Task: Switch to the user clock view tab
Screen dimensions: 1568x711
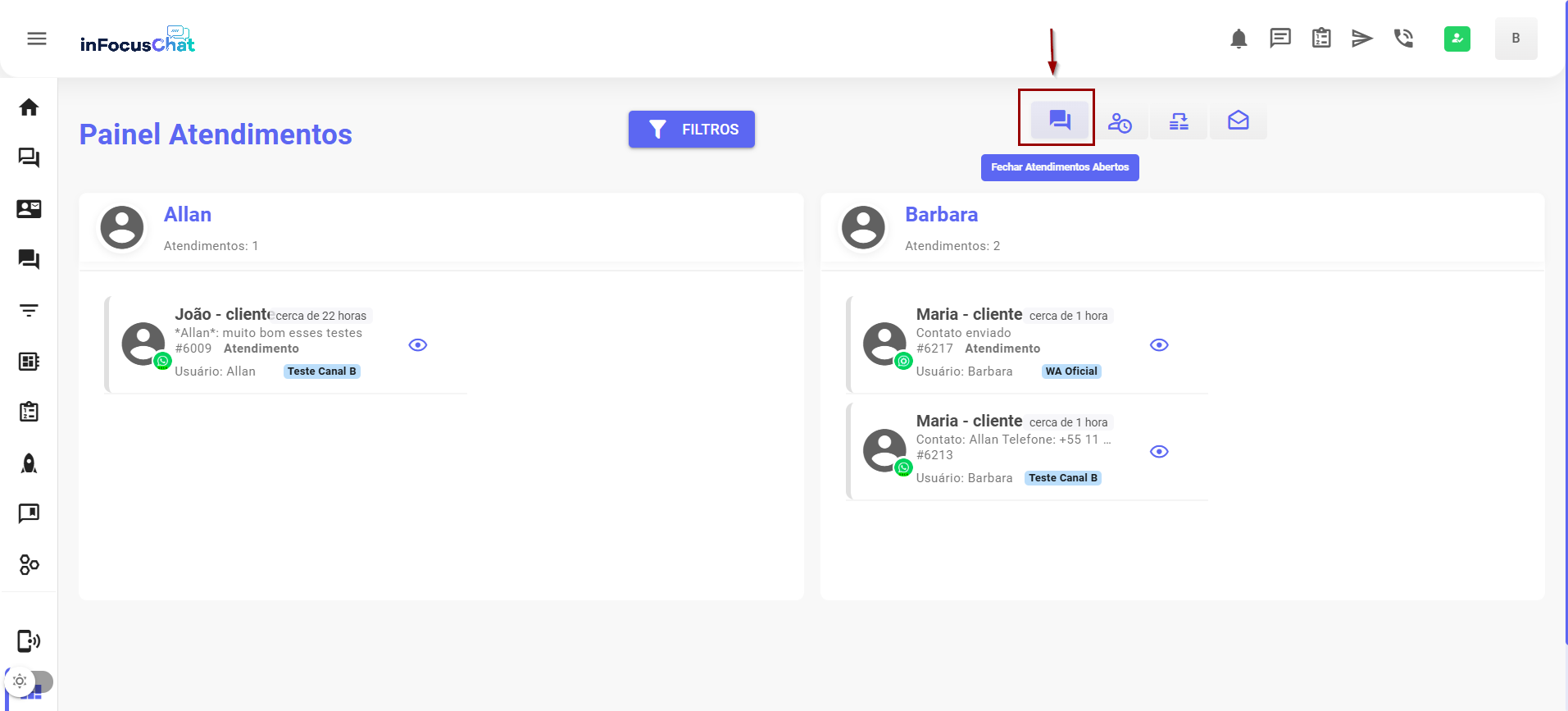Action: [x=1120, y=122]
